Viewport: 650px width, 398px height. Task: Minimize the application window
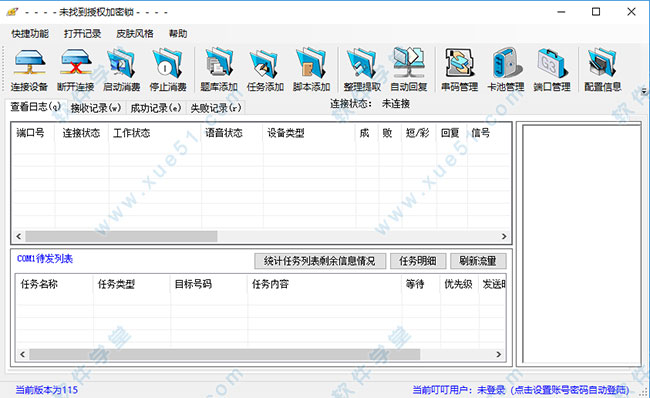[x=561, y=12]
